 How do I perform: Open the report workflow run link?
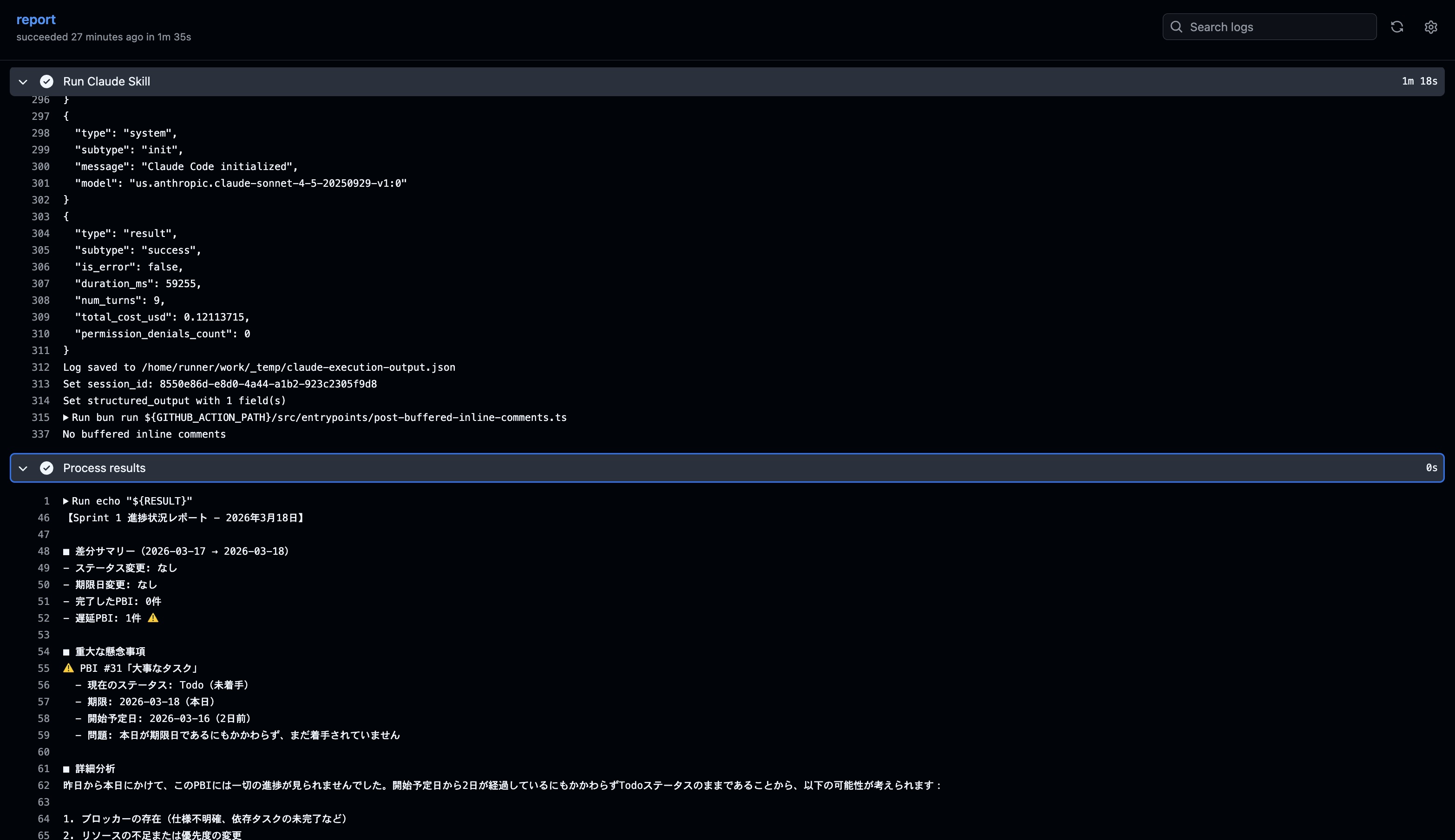pos(36,19)
